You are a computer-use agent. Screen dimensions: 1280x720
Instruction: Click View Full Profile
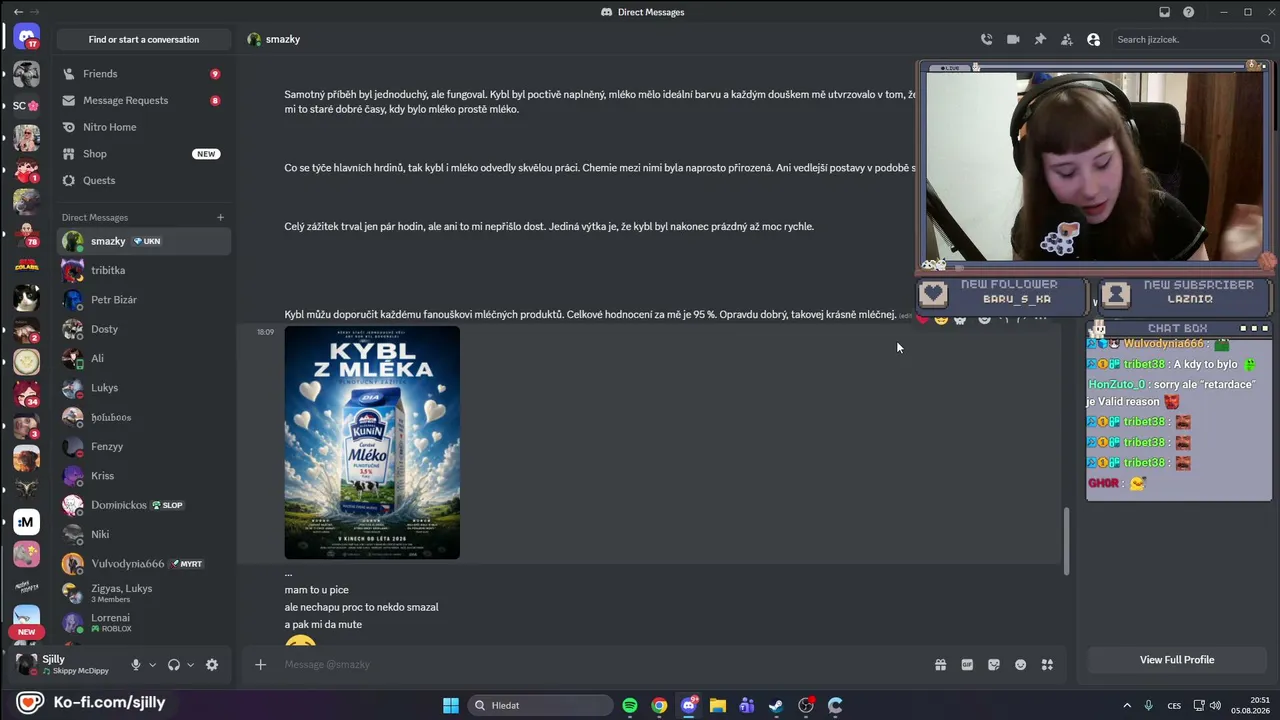click(x=1177, y=660)
